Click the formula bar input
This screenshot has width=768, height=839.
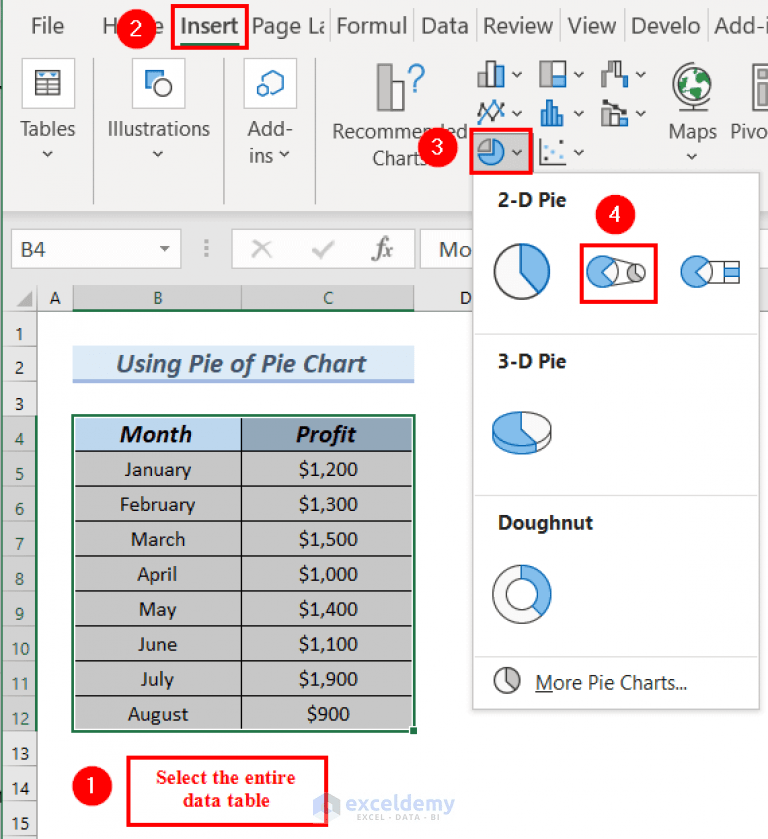pyautogui.click(x=446, y=249)
